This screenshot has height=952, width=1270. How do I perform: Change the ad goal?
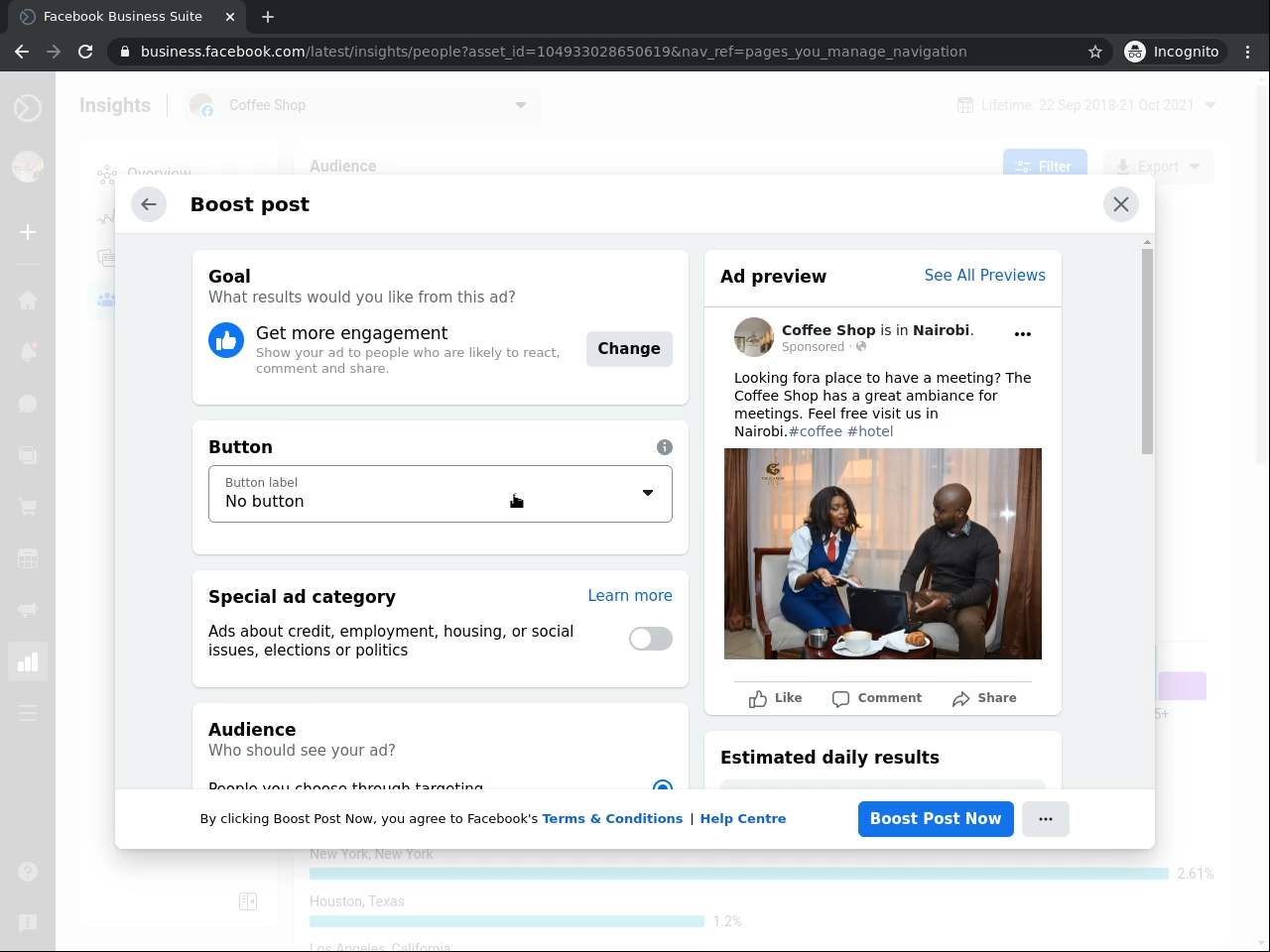(x=629, y=349)
